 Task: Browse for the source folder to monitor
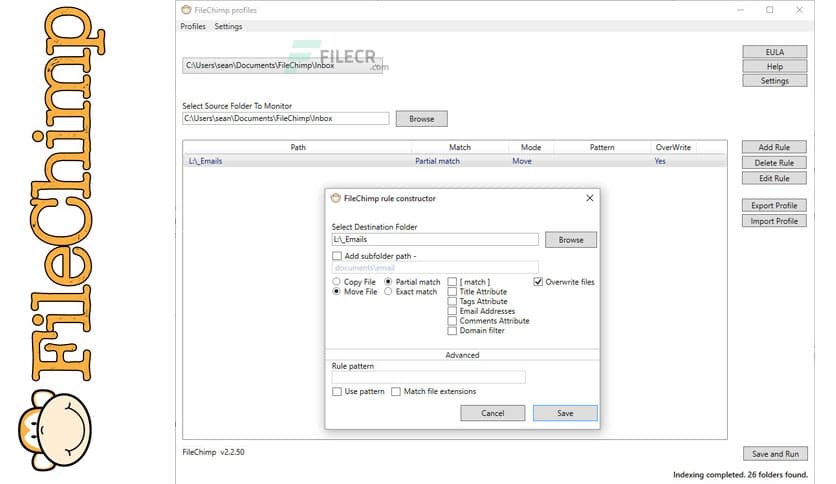point(422,119)
